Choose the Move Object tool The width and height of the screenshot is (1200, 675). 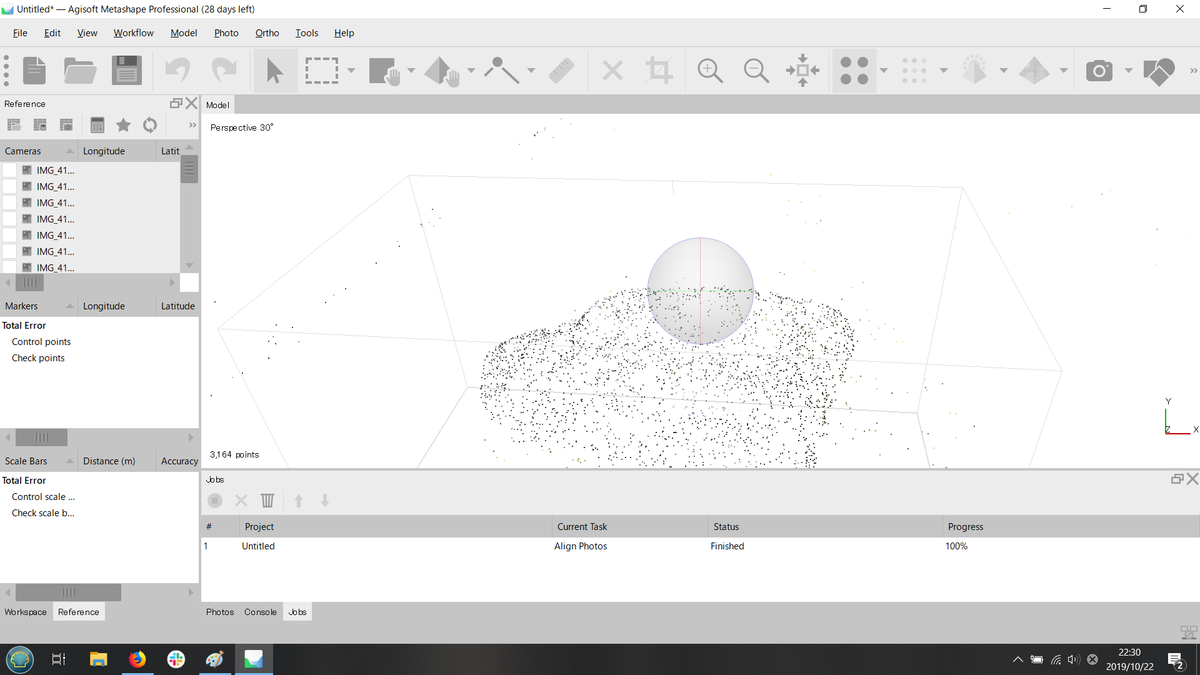(x=441, y=70)
